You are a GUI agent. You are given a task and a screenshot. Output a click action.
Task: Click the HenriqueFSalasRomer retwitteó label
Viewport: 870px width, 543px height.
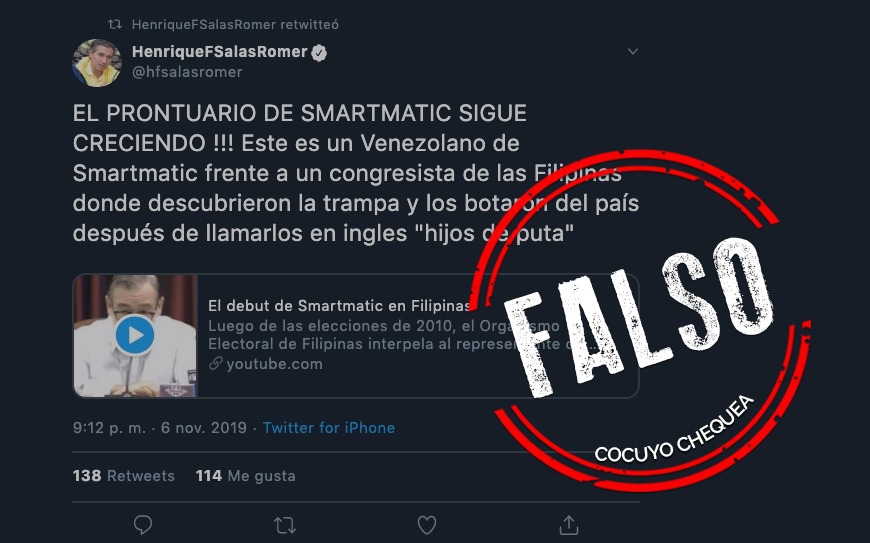[x=235, y=24]
